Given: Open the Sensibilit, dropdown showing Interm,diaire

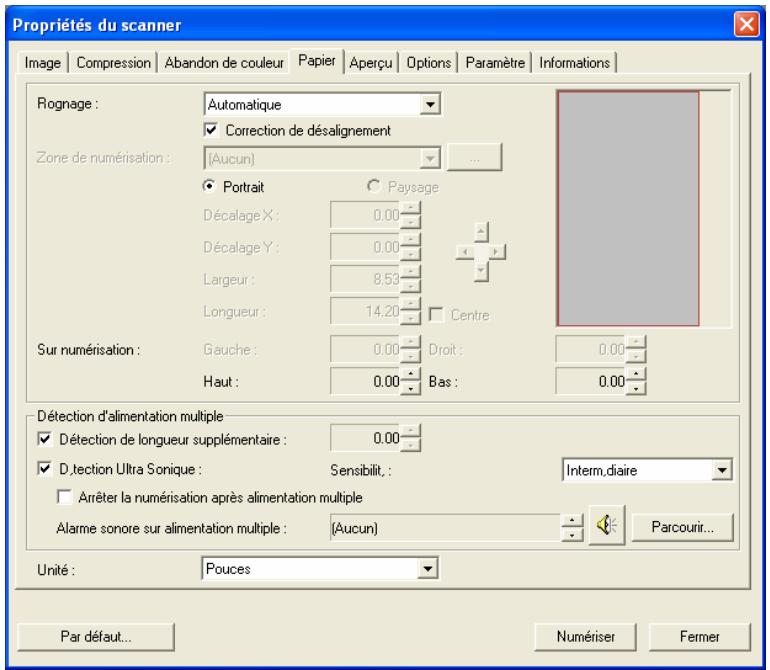Looking at the screenshot, I should (x=721, y=470).
